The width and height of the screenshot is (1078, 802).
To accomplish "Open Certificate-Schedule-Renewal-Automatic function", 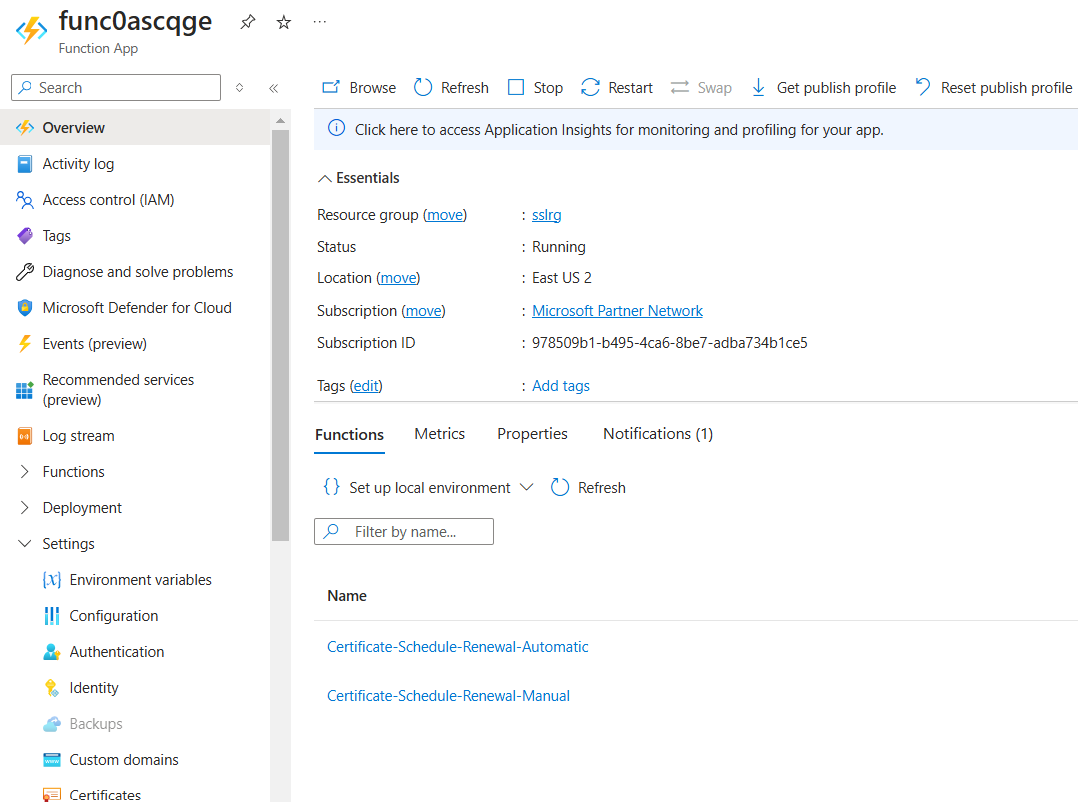I will tap(458, 647).
